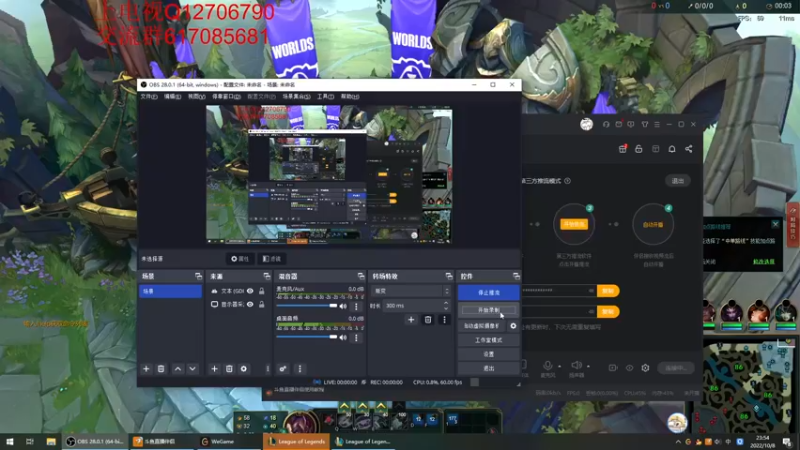This screenshot has height=450, width=800.
Task: Click camera icon in Douyu bottom bar
Action: point(613,368)
